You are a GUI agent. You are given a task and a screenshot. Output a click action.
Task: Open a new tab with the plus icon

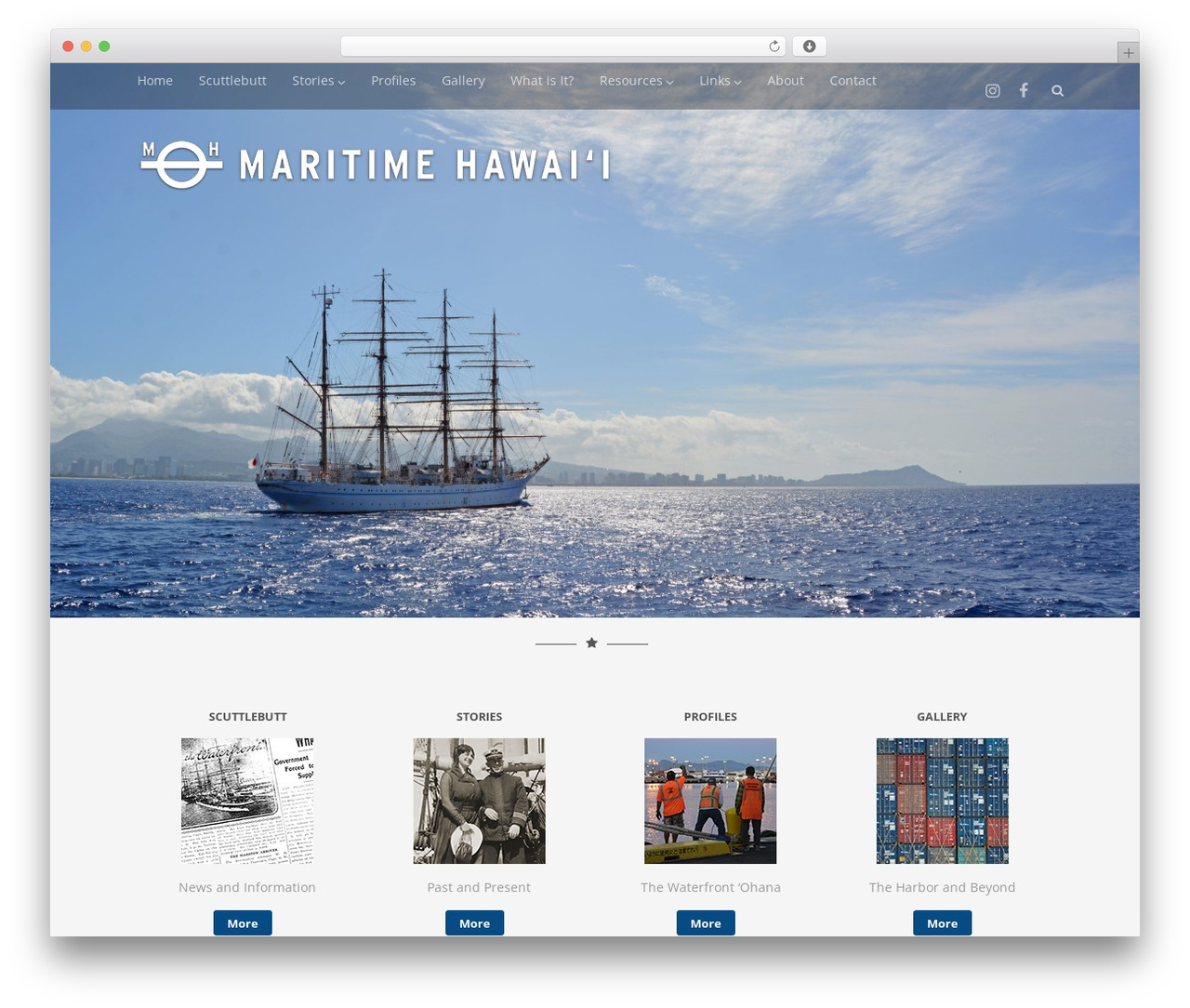click(x=1128, y=53)
